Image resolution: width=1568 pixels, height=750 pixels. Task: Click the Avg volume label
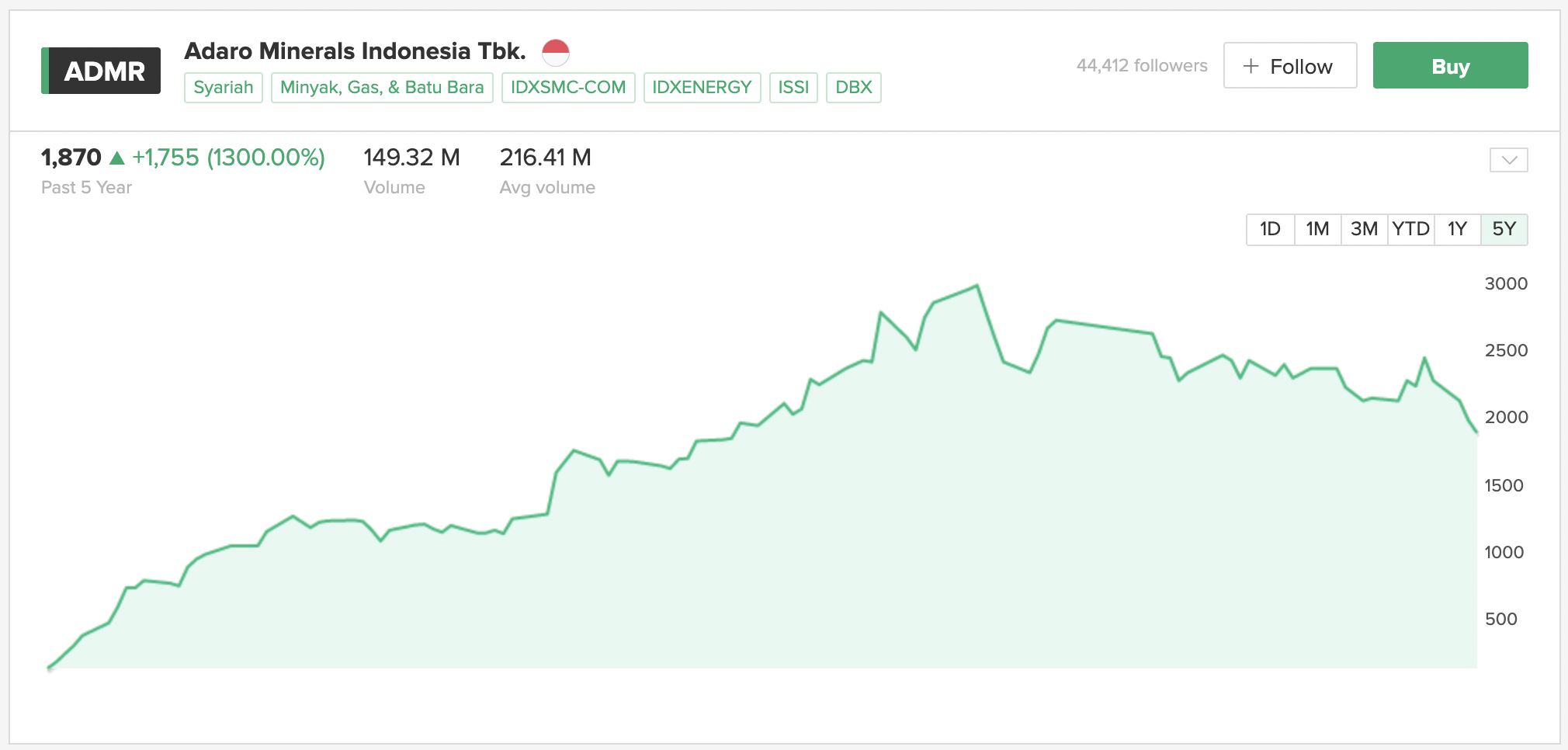(547, 188)
